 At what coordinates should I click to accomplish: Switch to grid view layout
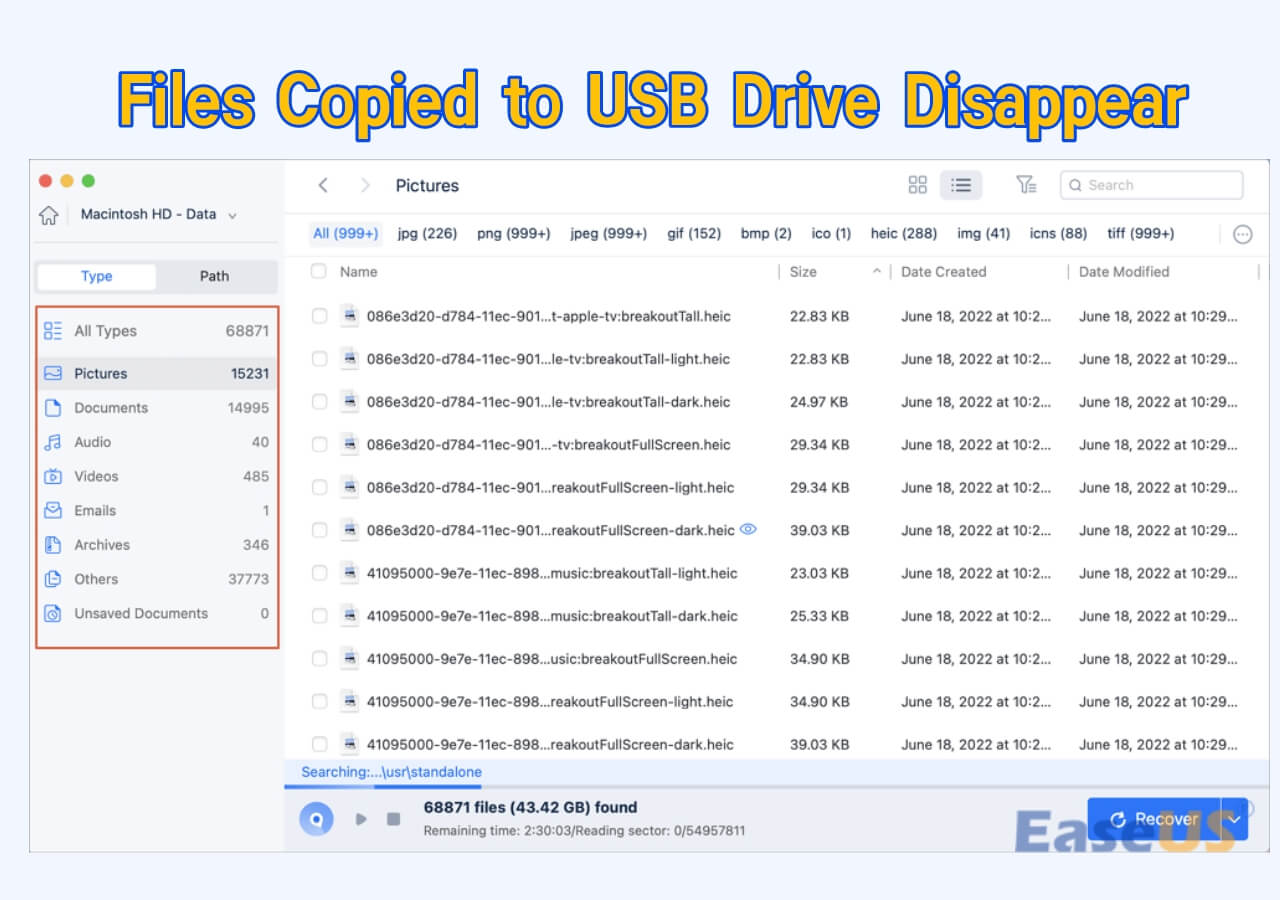(x=917, y=184)
